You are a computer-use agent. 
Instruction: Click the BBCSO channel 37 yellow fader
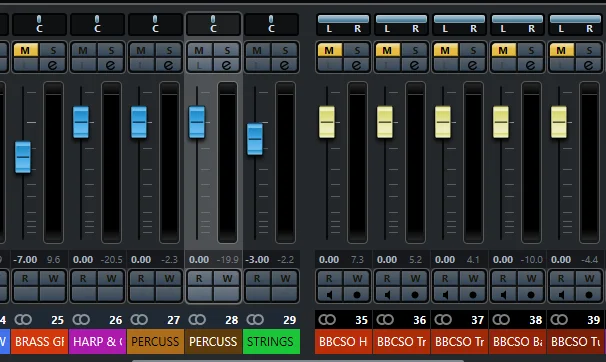pos(443,122)
